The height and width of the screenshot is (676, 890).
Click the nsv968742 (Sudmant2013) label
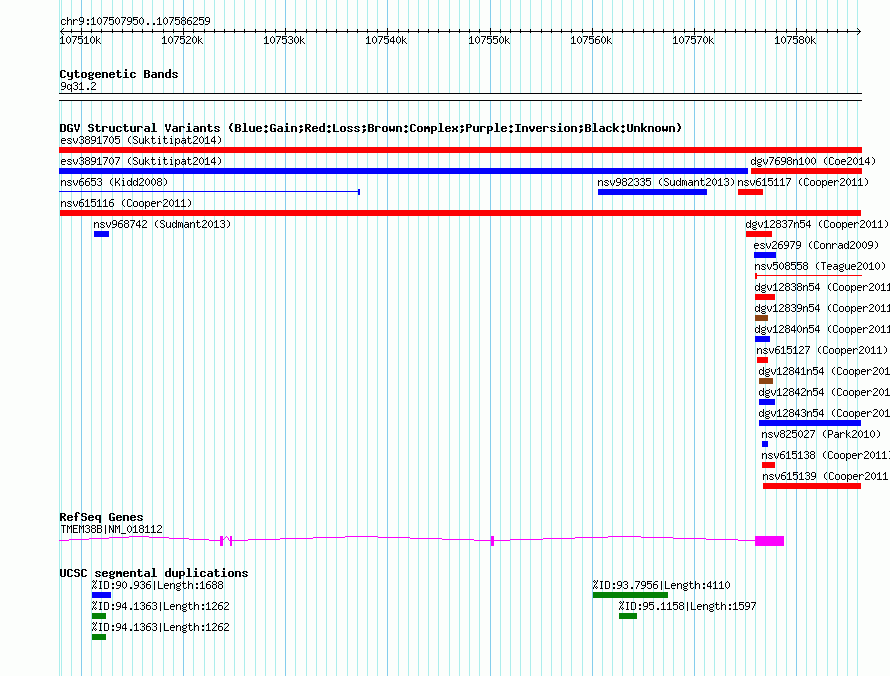pos(162,224)
